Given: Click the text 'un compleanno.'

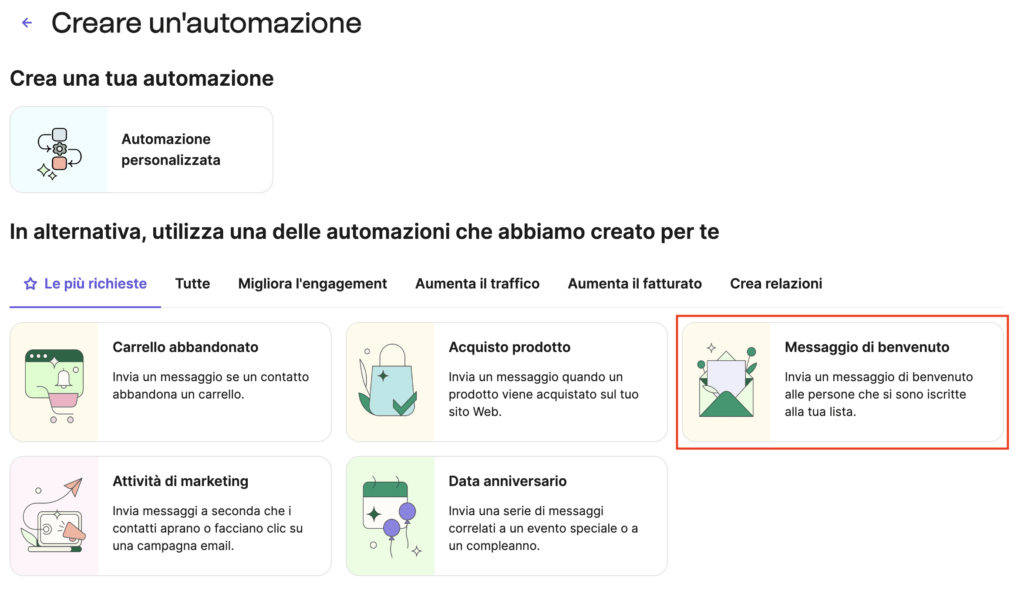Looking at the screenshot, I should point(494,546).
